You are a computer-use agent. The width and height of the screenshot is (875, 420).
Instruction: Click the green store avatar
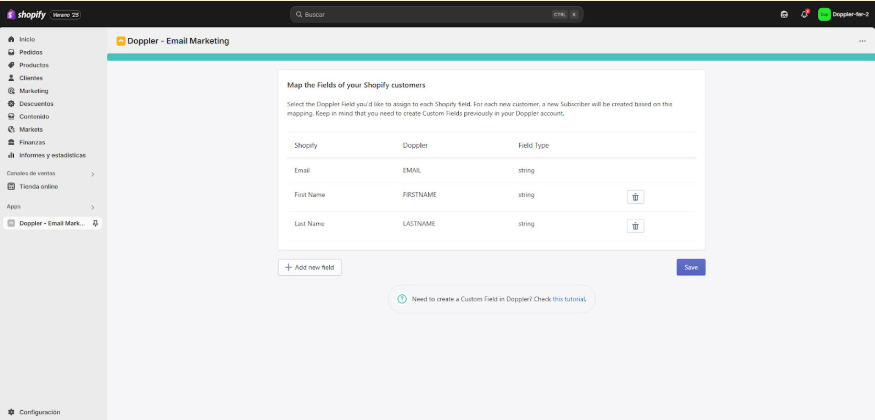[x=824, y=15]
